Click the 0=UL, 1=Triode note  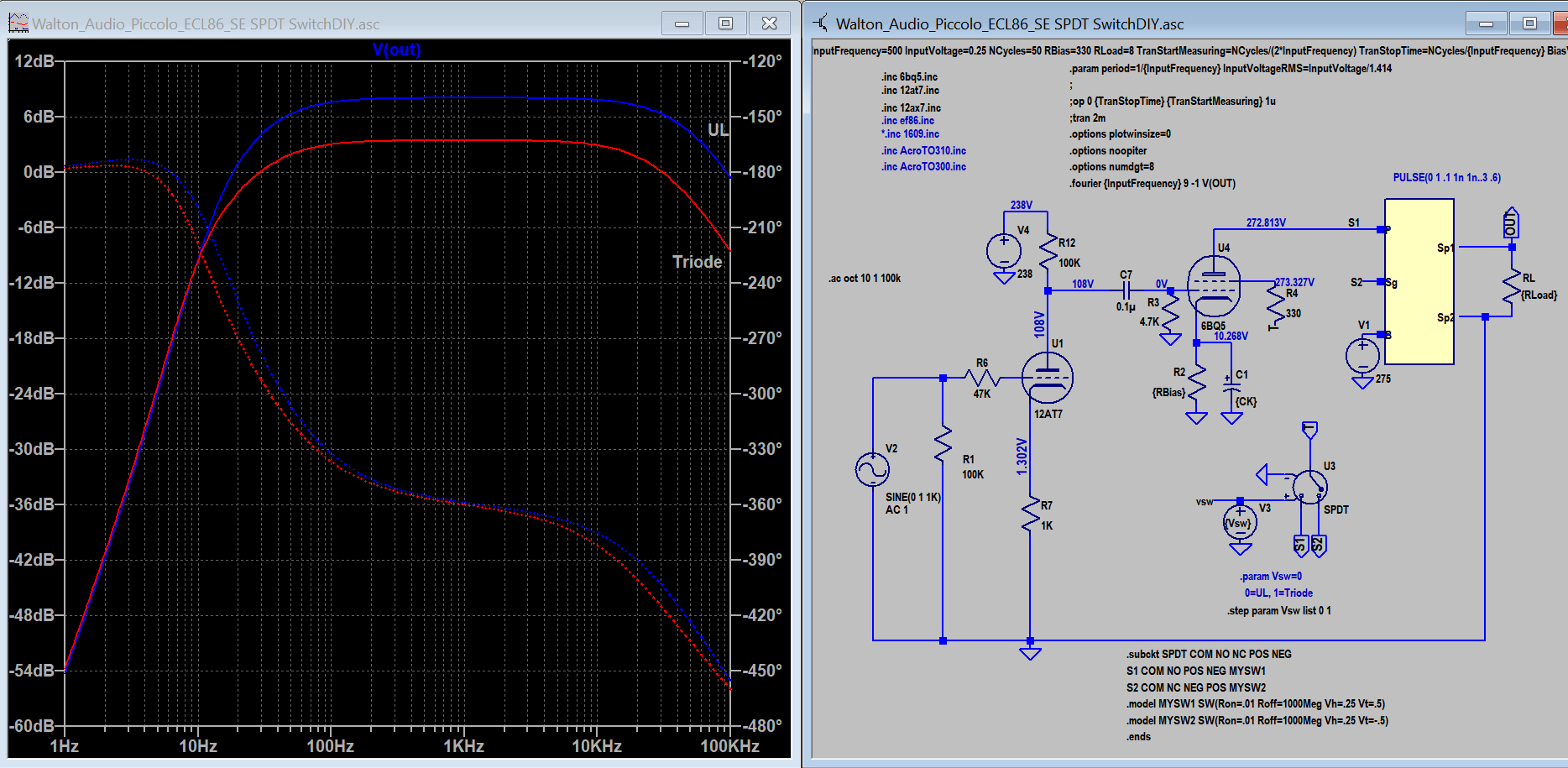click(1278, 593)
